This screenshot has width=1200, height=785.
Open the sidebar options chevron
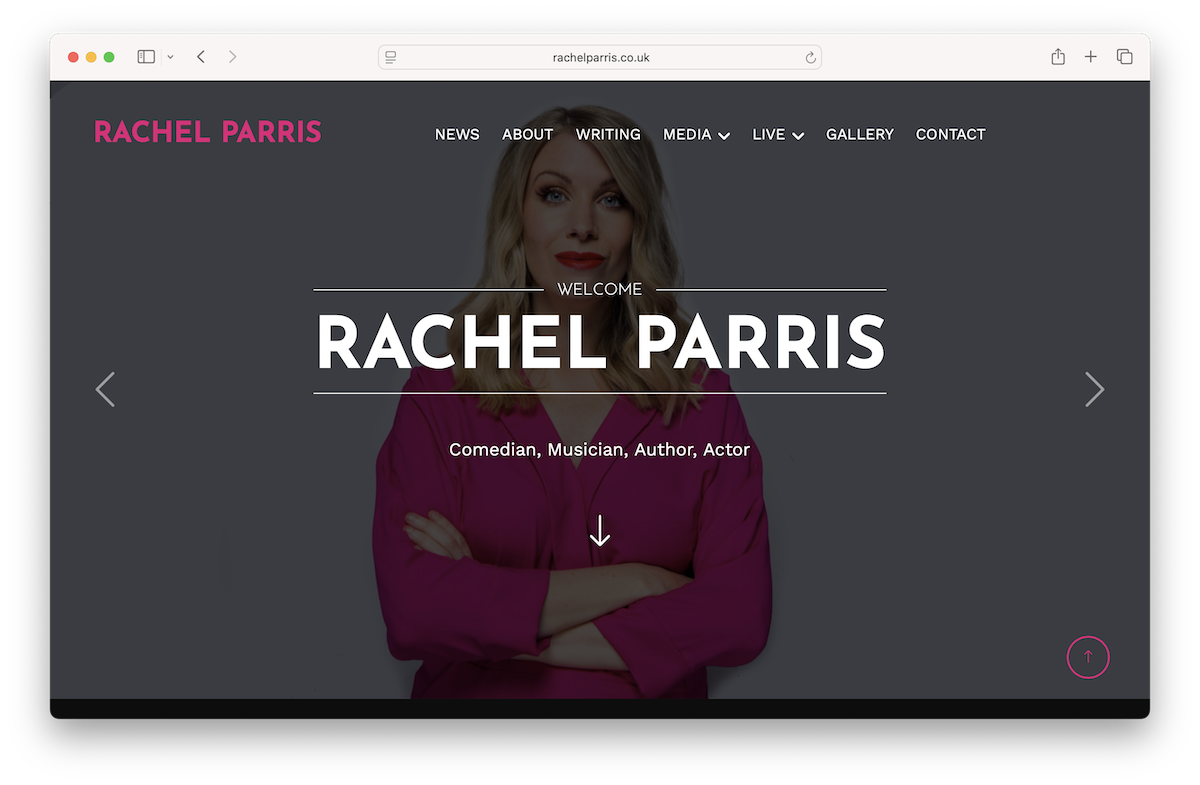pyautogui.click(x=170, y=57)
